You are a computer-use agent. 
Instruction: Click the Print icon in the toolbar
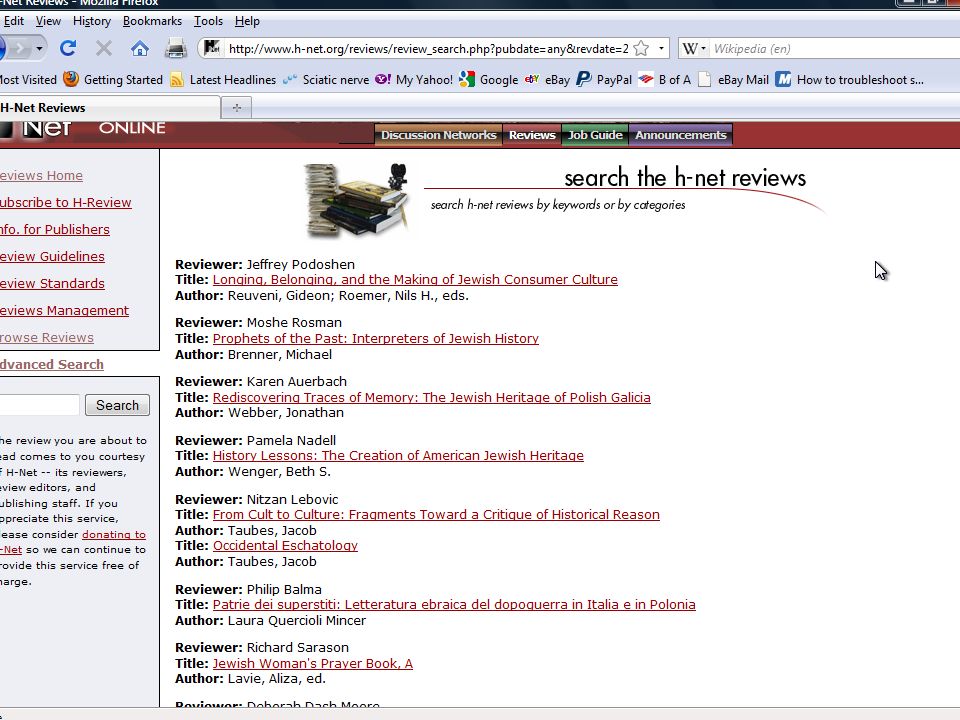coord(176,48)
